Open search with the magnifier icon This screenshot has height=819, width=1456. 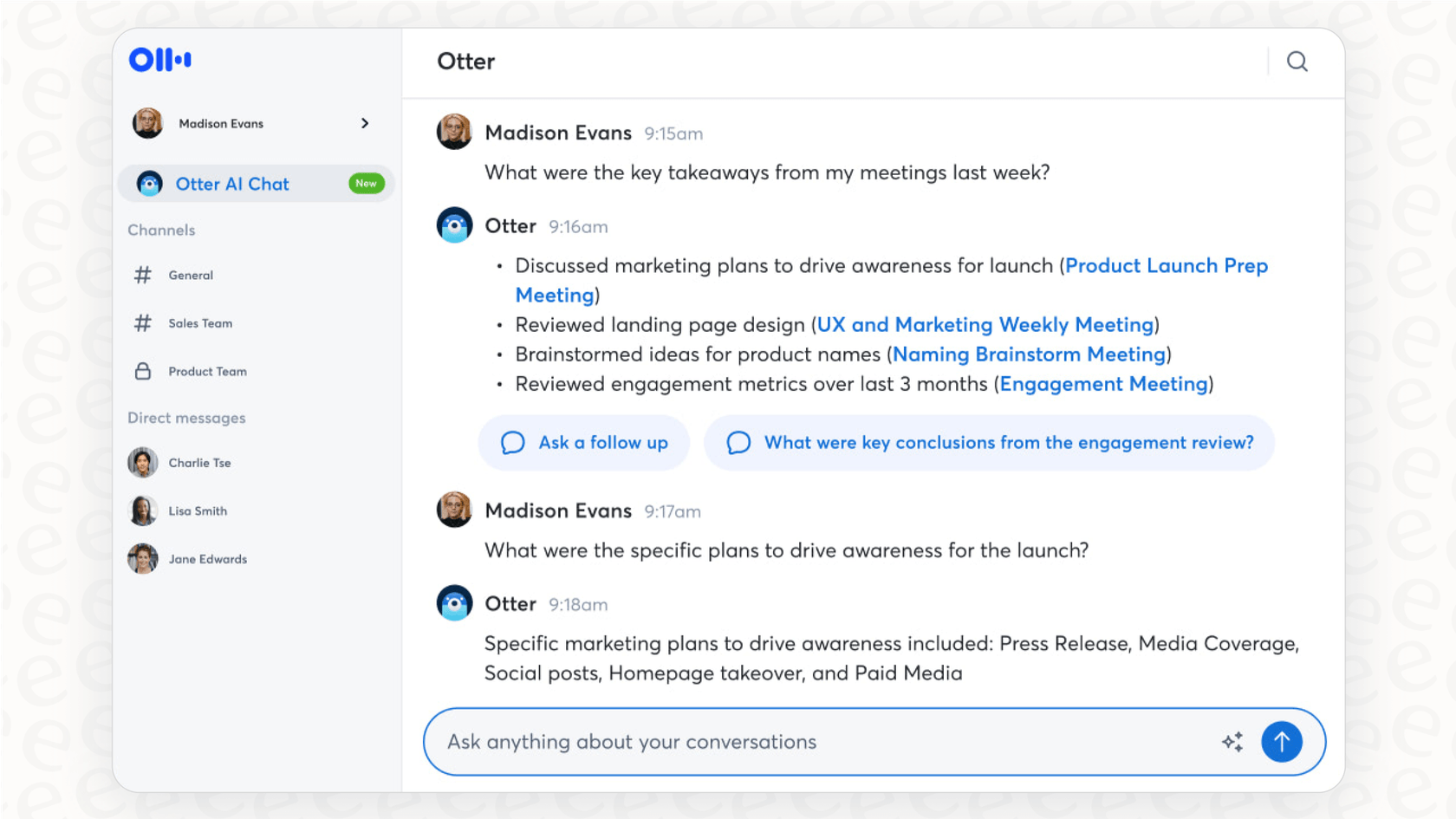pos(1297,62)
